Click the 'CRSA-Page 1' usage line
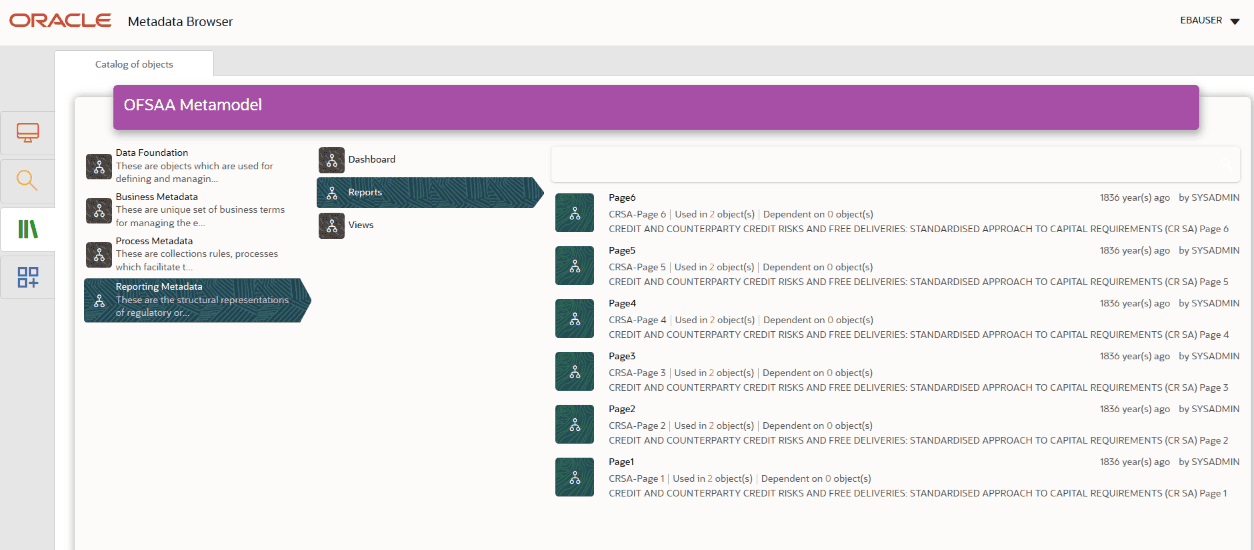Screen dimensions: 1254x550 [x=740, y=479]
